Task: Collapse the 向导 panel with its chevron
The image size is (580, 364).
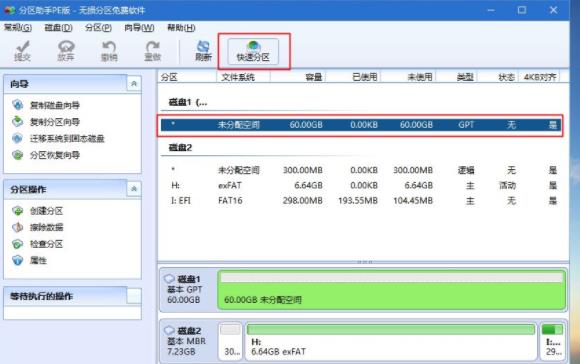Action: 134,84
